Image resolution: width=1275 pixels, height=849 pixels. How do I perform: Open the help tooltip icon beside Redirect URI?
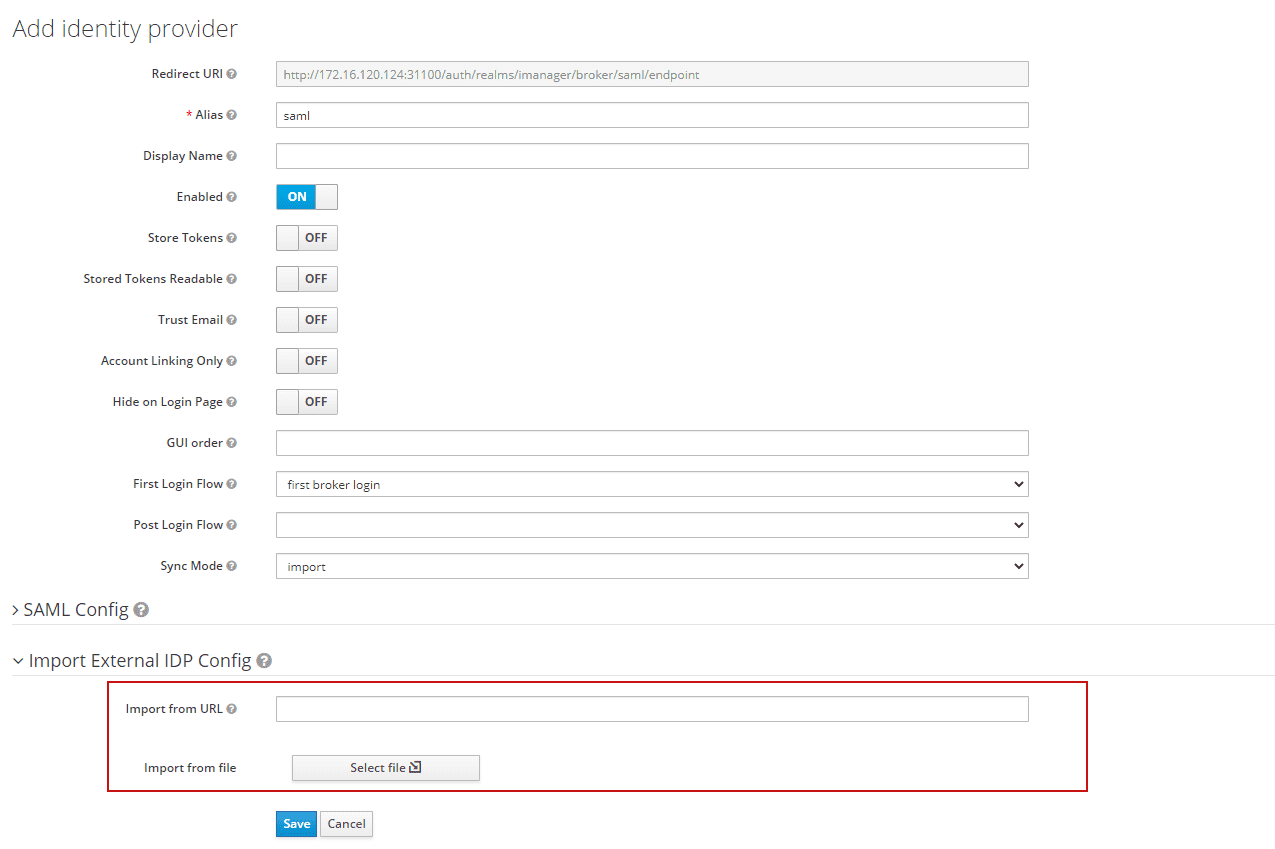[x=232, y=74]
